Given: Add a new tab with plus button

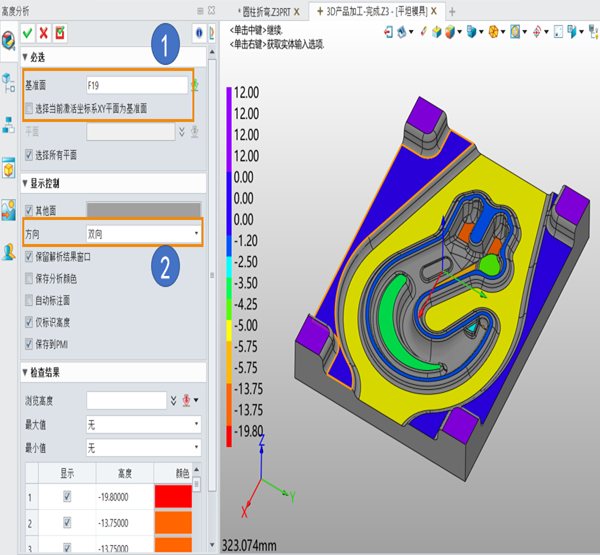Looking at the screenshot, I should click(x=452, y=12).
